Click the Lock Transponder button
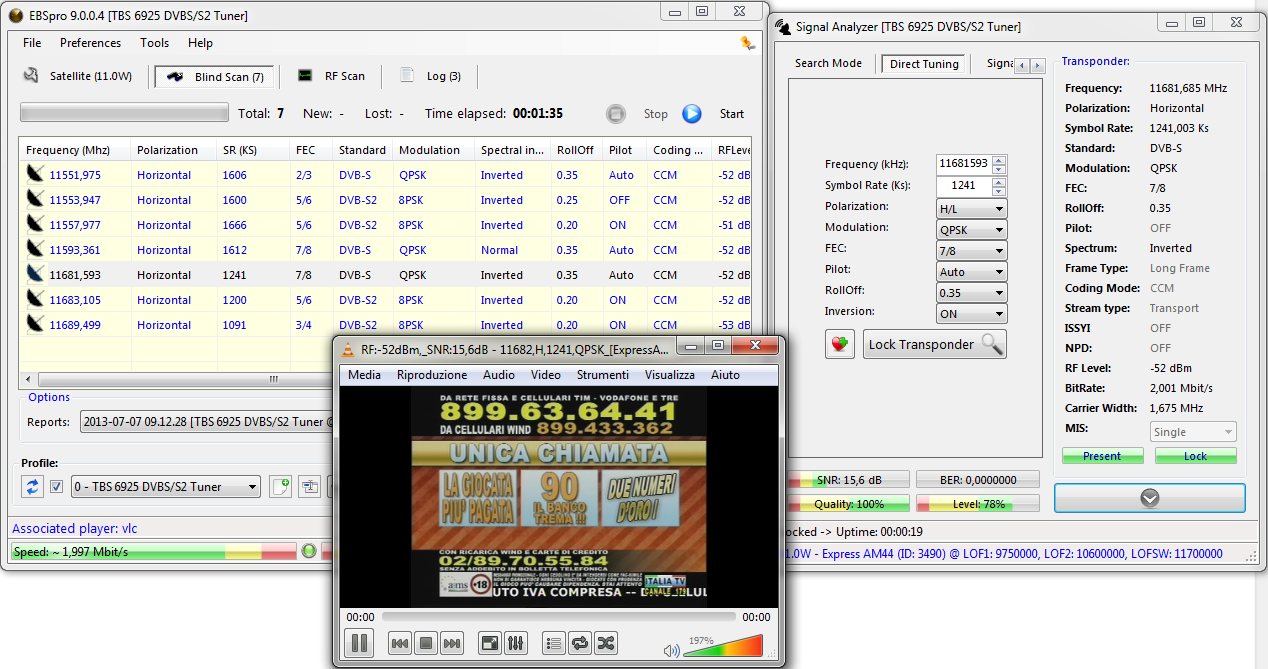 pos(935,344)
